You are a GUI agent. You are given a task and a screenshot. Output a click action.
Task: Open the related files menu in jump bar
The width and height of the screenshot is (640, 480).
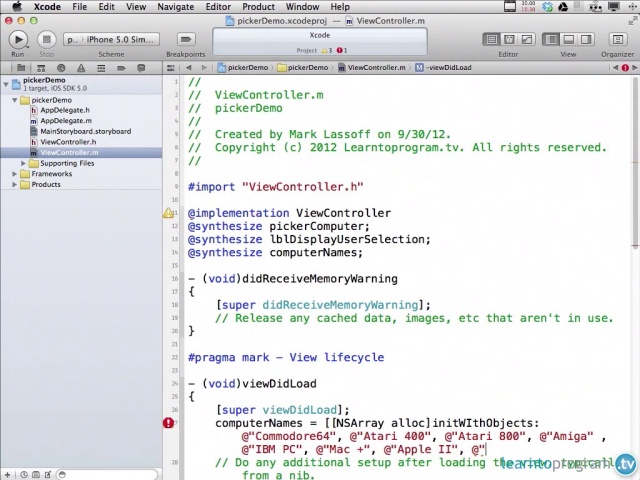pos(171,68)
